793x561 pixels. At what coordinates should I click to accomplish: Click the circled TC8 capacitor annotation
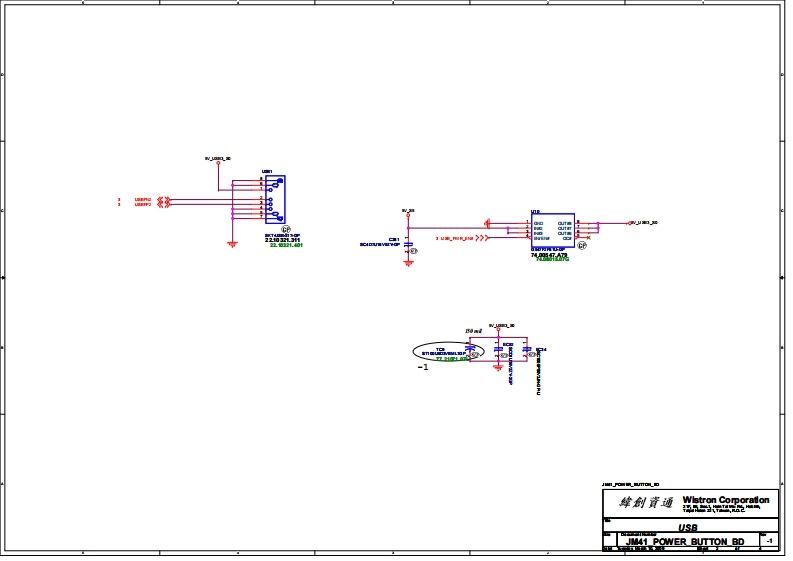pyautogui.click(x=447, y=351)
